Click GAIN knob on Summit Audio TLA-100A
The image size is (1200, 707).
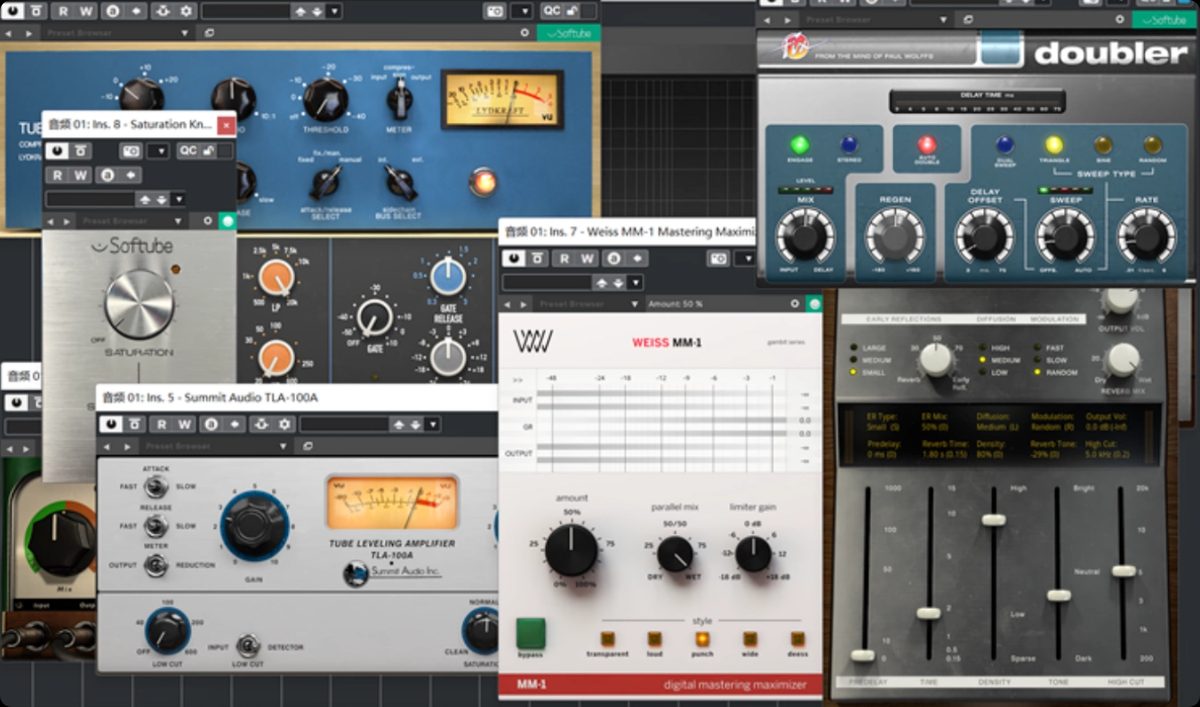[255, 525]
